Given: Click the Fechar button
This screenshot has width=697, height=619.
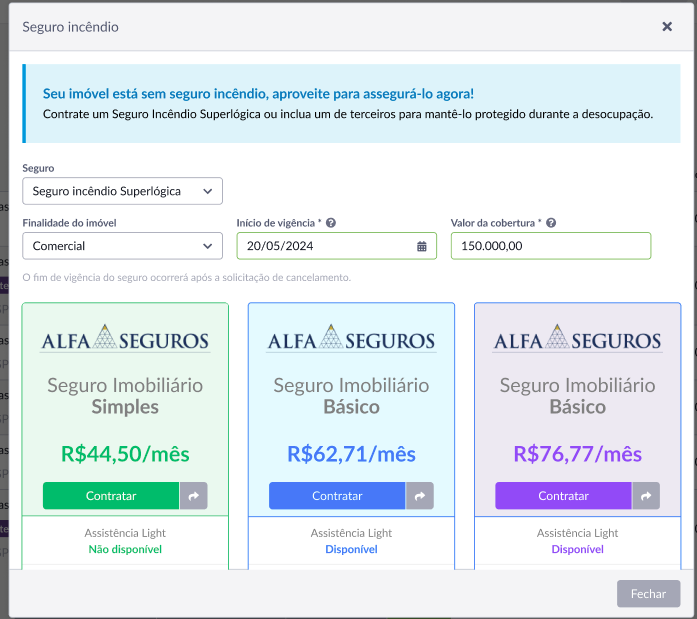Looking at the screenshot, I should 648,594.
